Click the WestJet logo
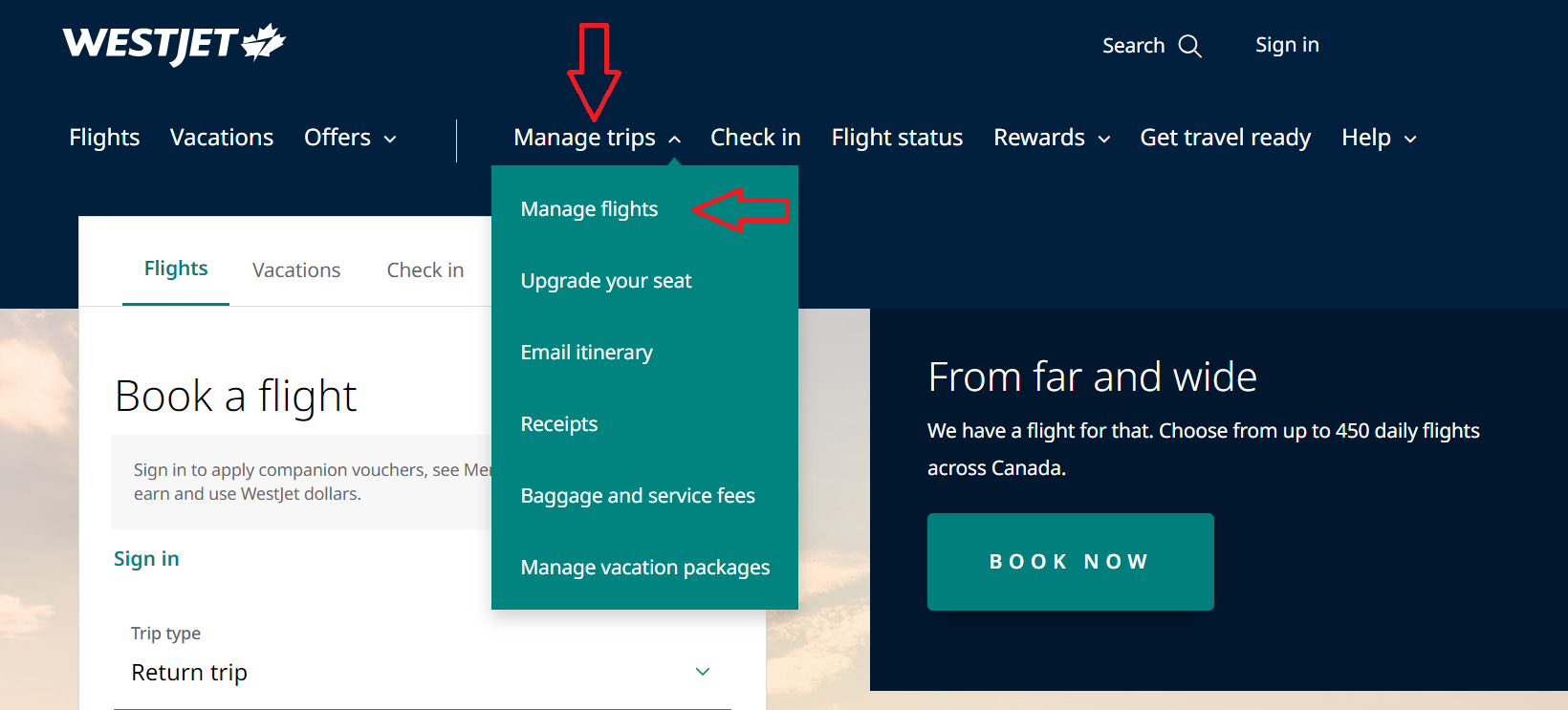The image size is (1568, 710). pyautogui.click(x=174, y=44)
